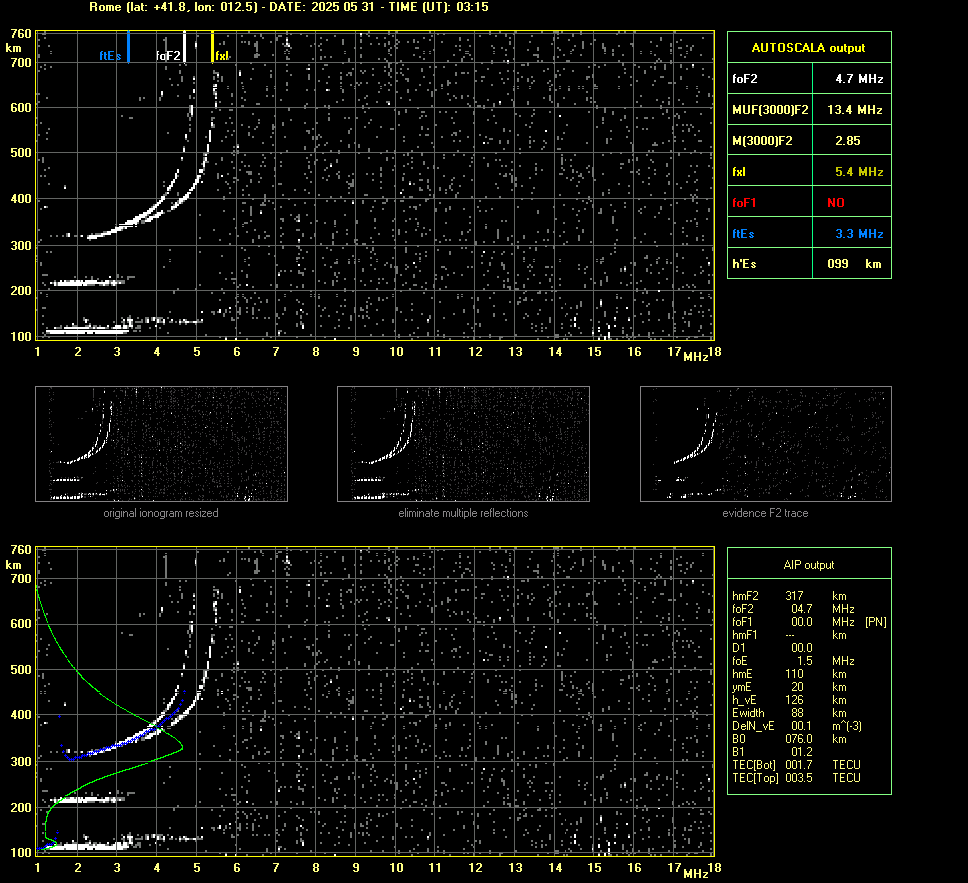Click the AIP foF1 00.0 MHz row
Viewport: 968px width, 883px height.
(809, 622)
